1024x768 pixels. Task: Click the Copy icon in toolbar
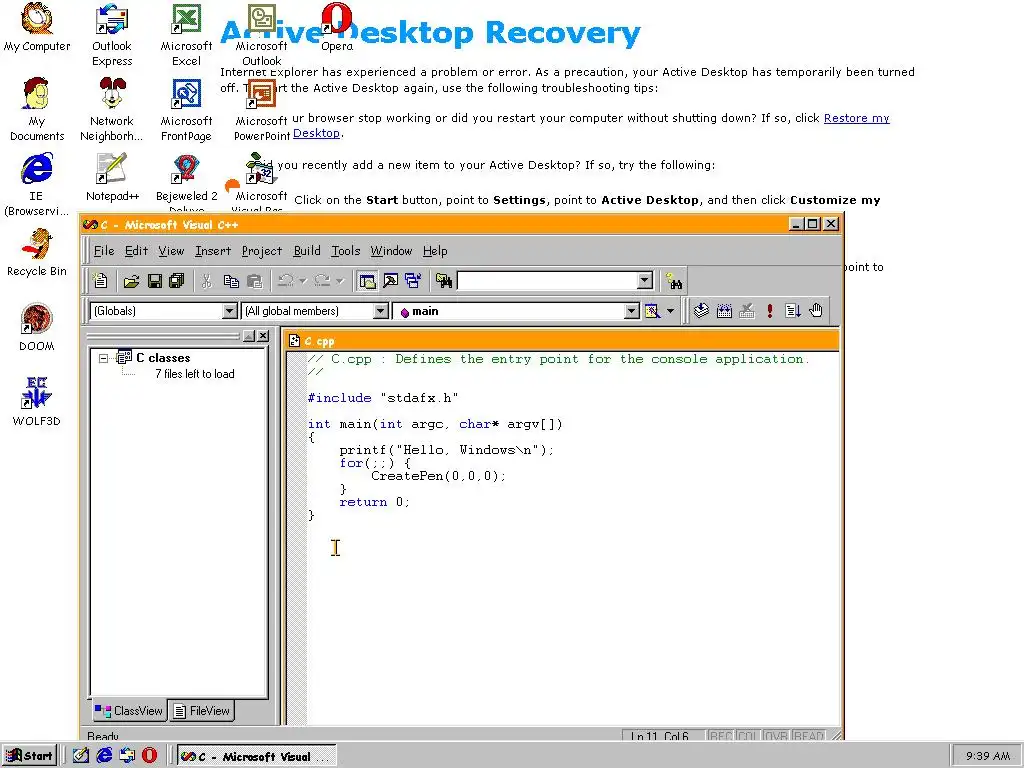(231, 281)
